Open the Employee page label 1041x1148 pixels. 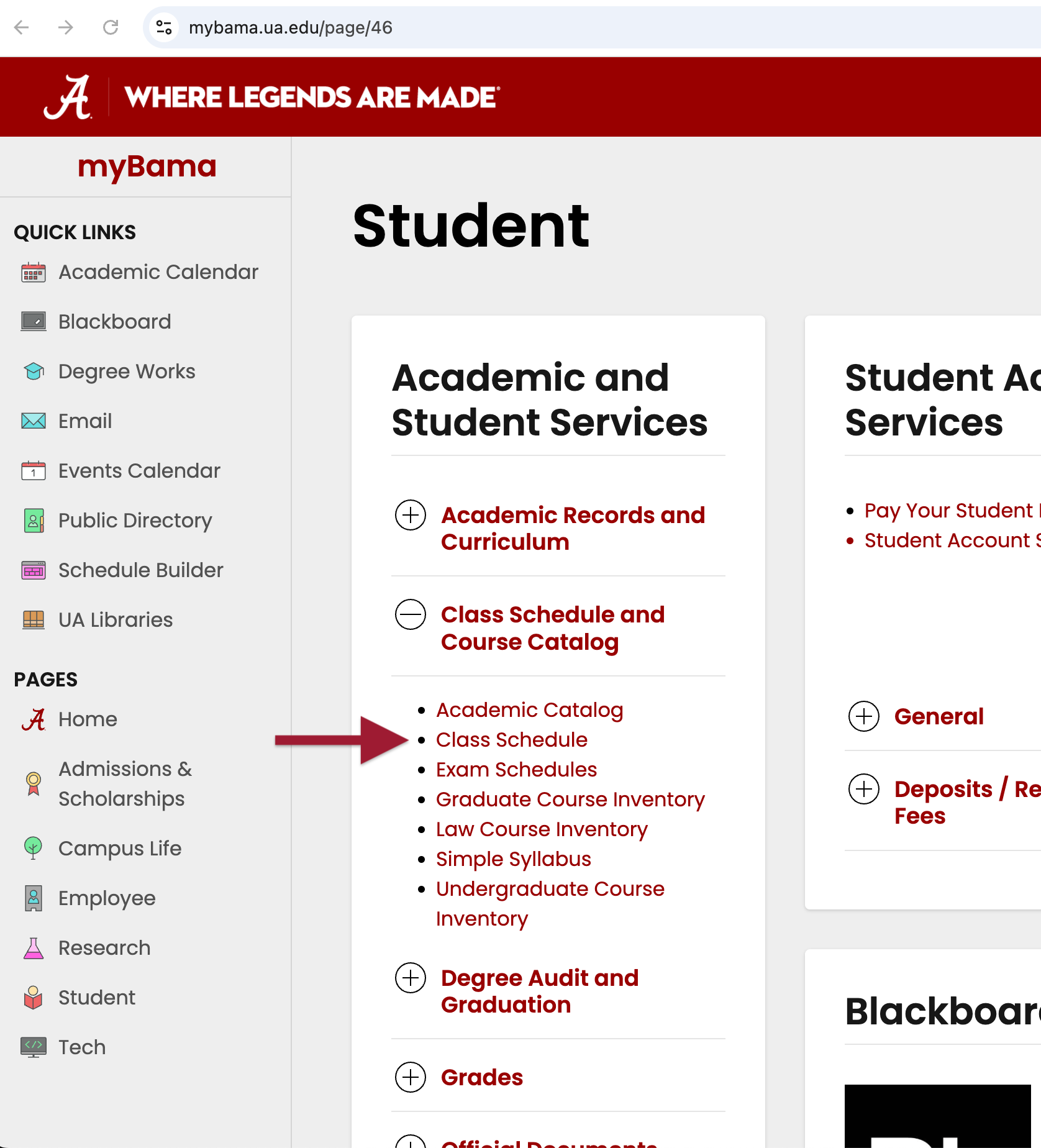(107, 898)
